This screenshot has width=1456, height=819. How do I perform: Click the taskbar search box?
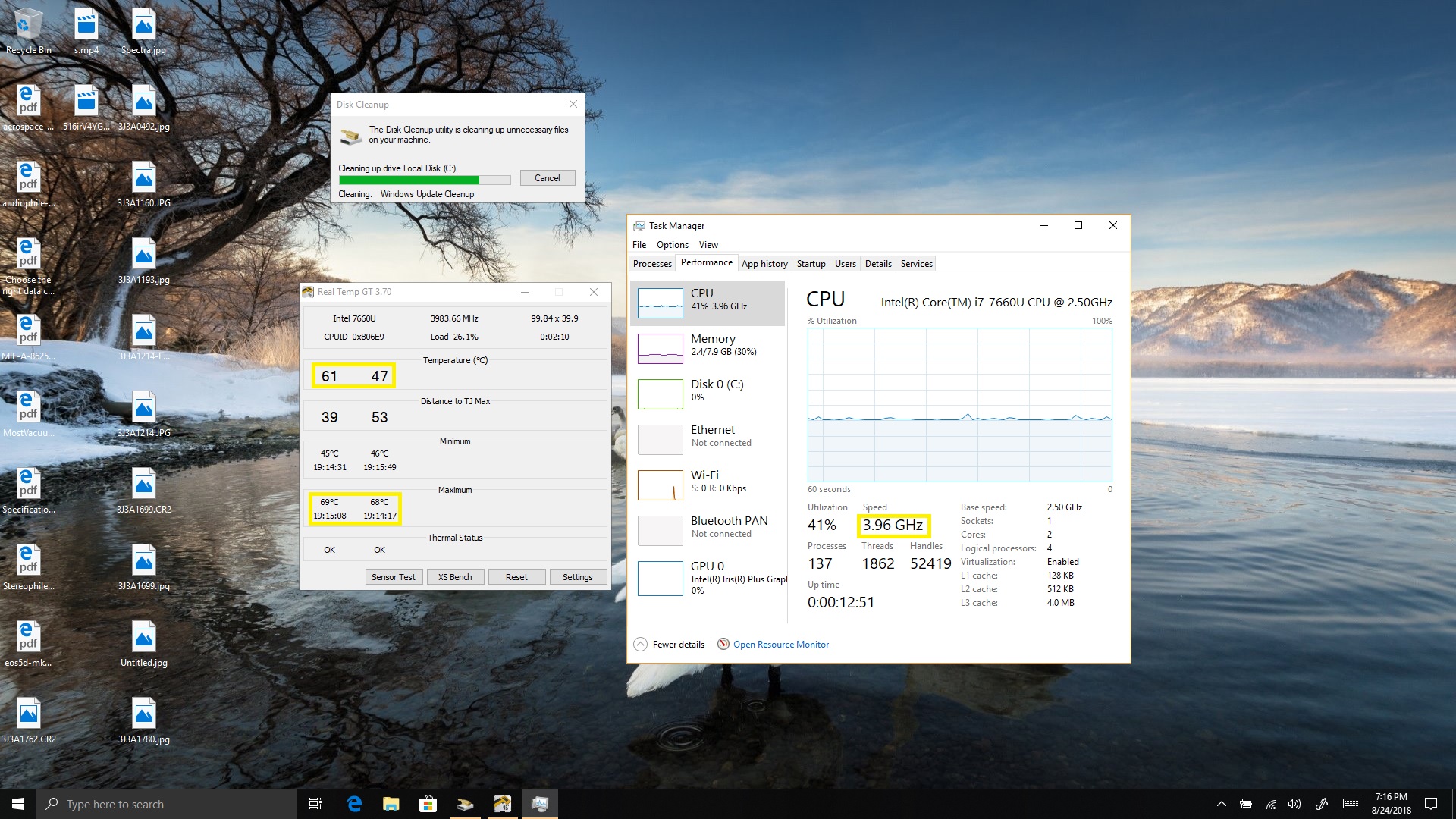167,804
